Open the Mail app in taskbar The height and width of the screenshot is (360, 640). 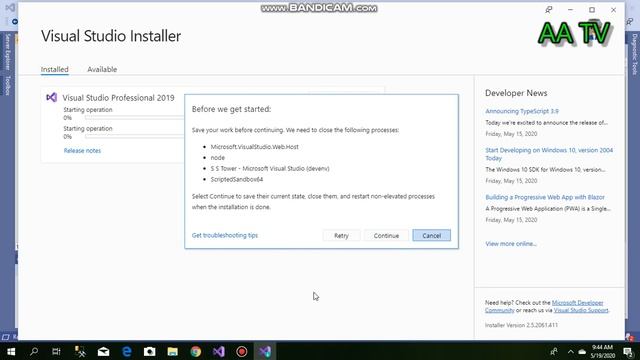(103, 351)
